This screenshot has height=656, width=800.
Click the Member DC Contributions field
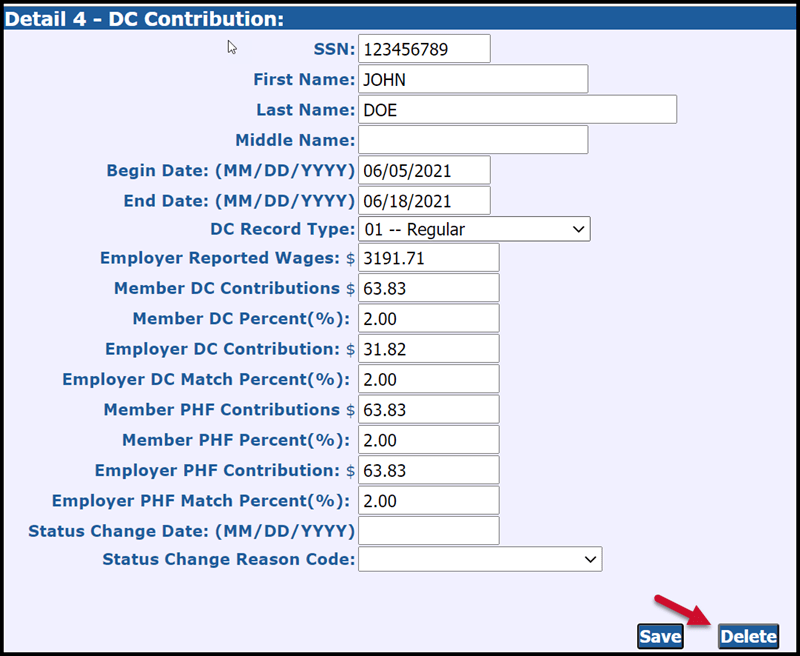428,288
